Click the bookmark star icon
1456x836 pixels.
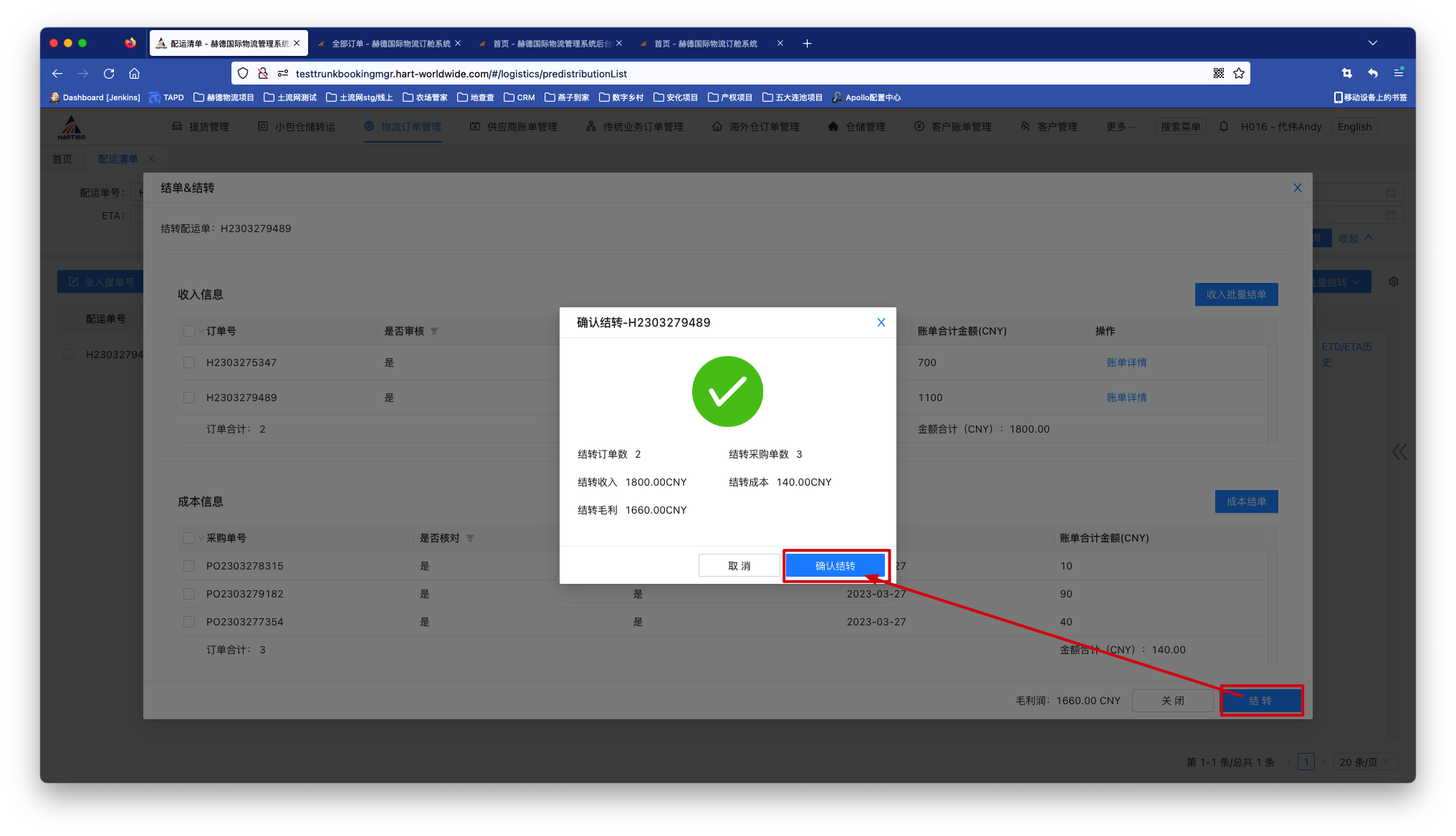point(1239,74)
